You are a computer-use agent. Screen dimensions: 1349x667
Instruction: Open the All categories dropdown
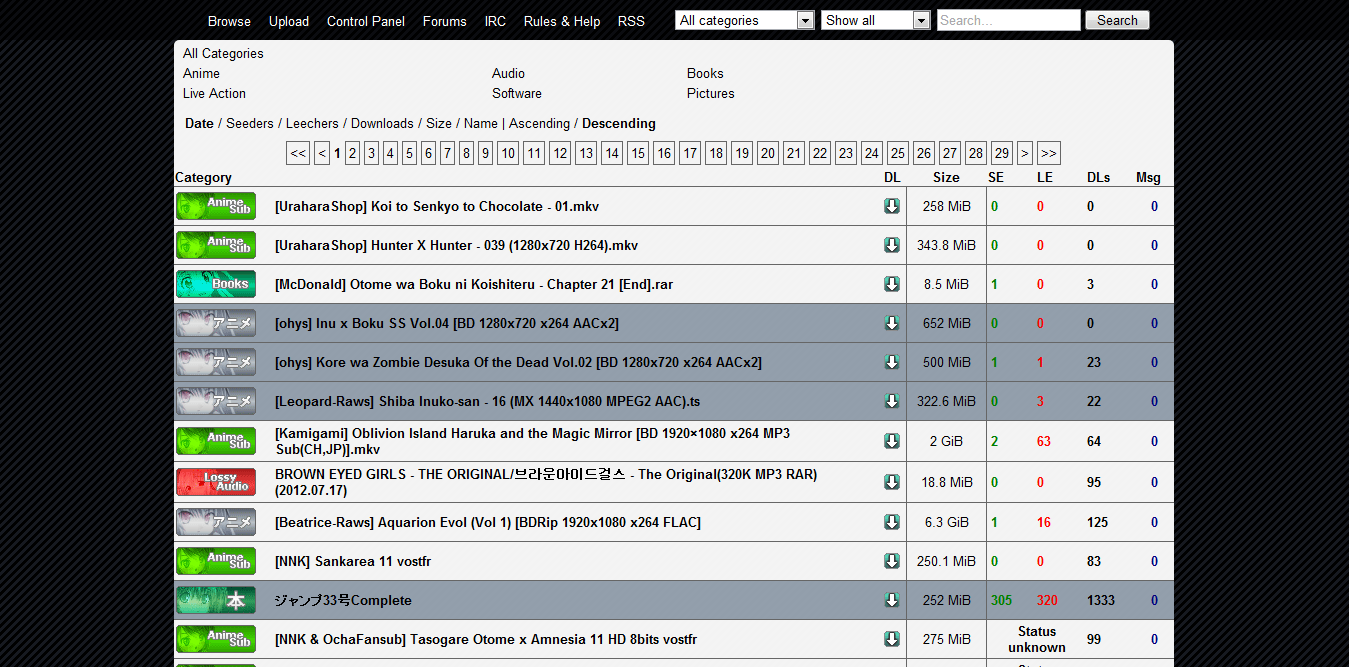tap(745, 20)
